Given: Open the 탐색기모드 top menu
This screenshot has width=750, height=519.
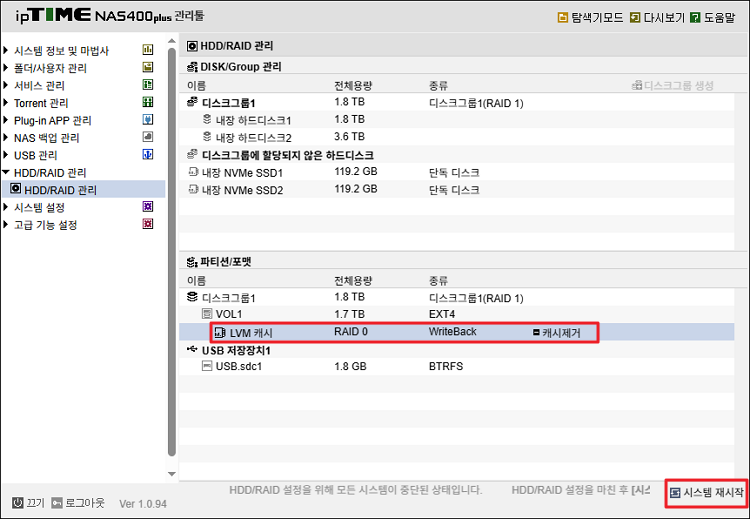Looking at the screenshot, I should click(589, 18).
